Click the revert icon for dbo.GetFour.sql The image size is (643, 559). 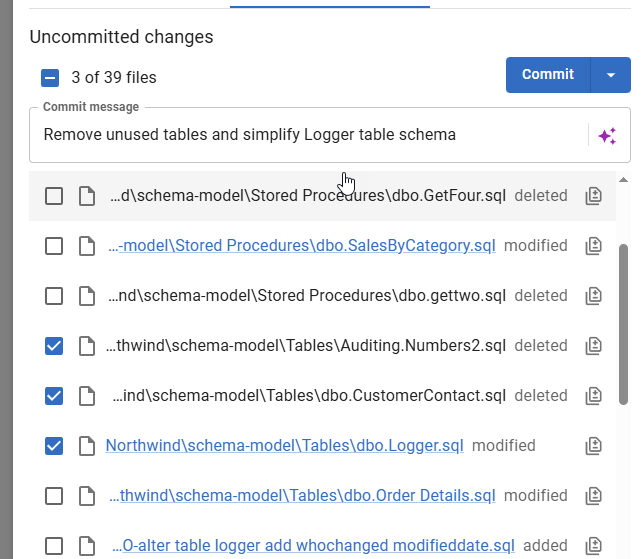[594, 196]
